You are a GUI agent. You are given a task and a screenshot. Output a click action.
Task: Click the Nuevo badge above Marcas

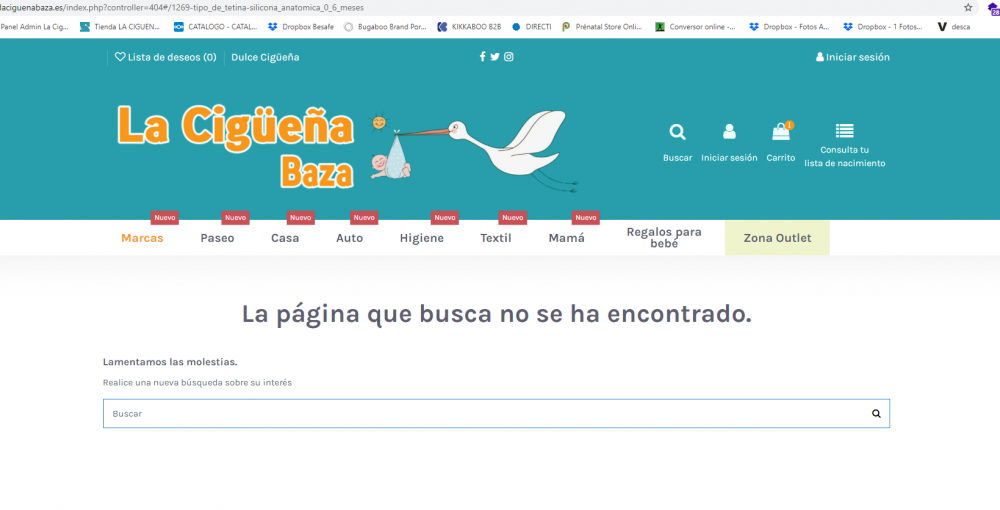(165, 218)
